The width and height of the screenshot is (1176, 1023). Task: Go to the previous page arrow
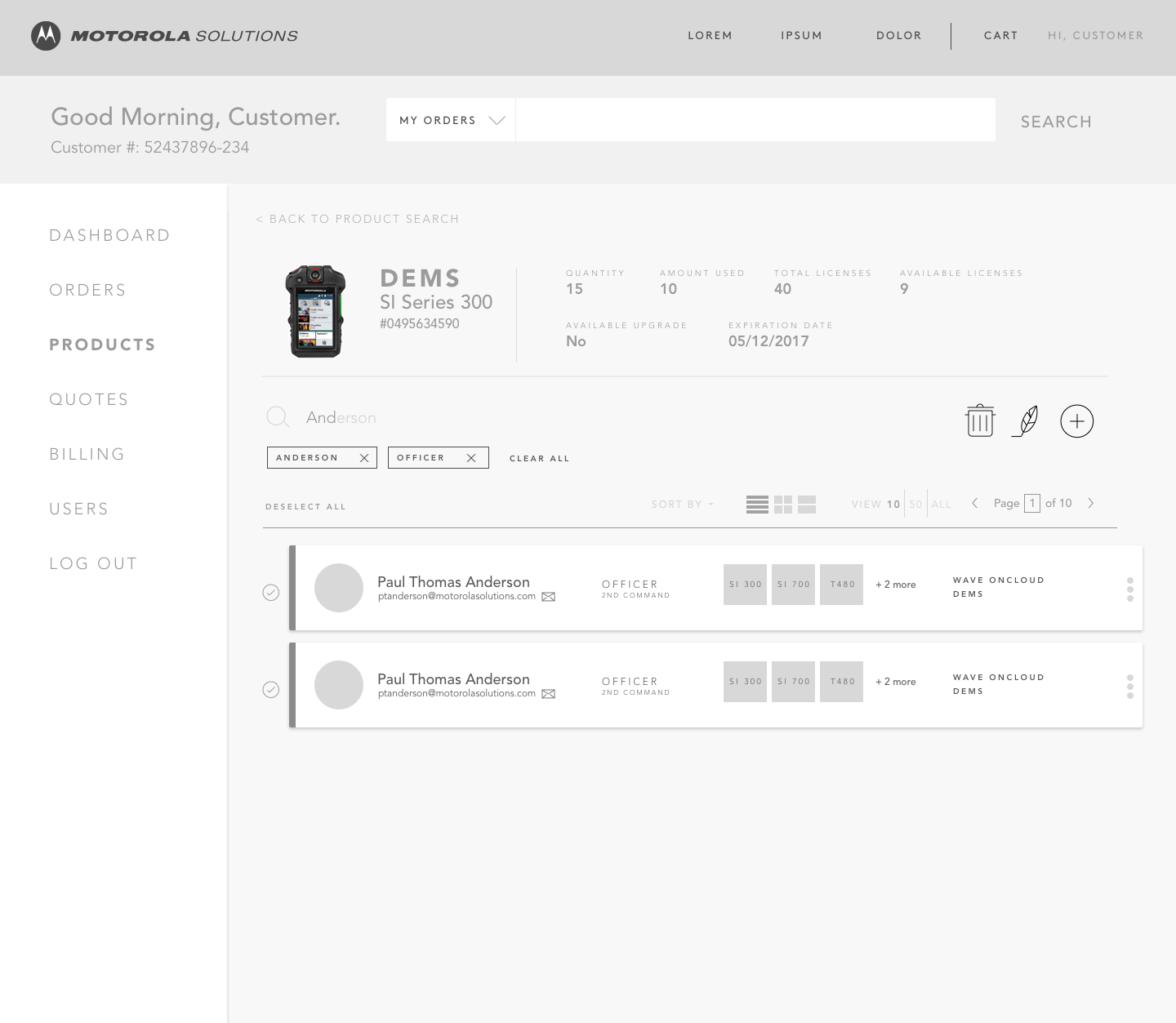(974, 503)
